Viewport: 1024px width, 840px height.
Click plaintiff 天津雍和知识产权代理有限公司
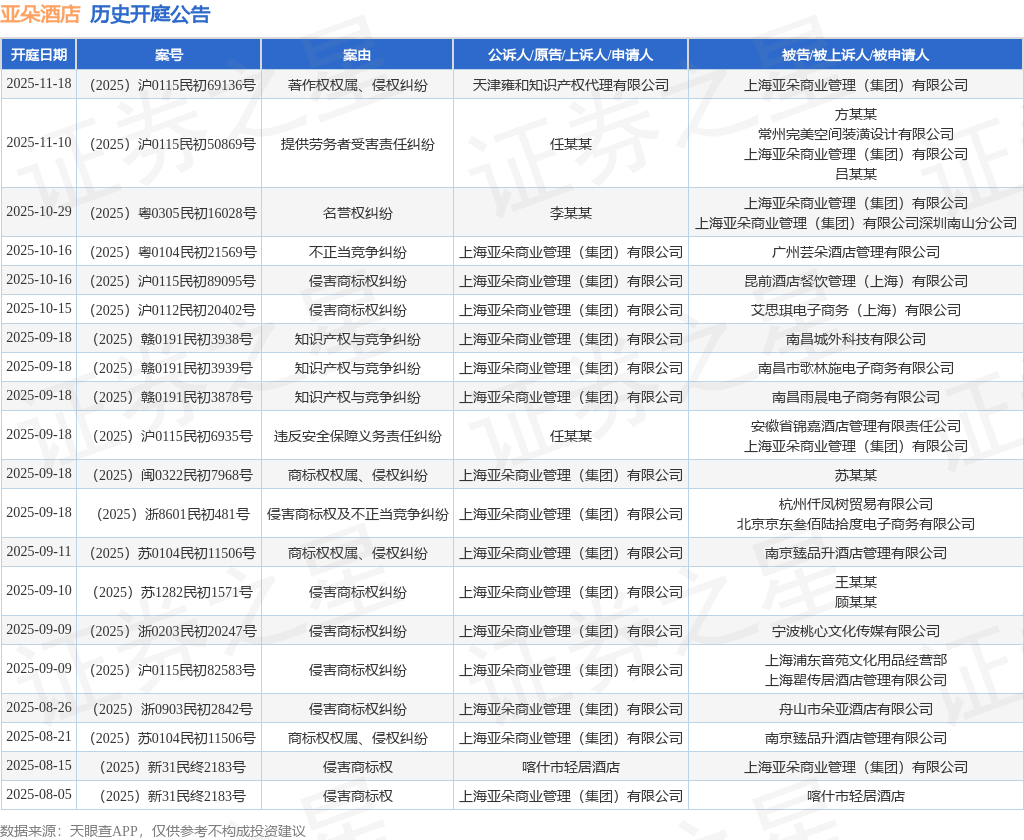pos(571,85)
